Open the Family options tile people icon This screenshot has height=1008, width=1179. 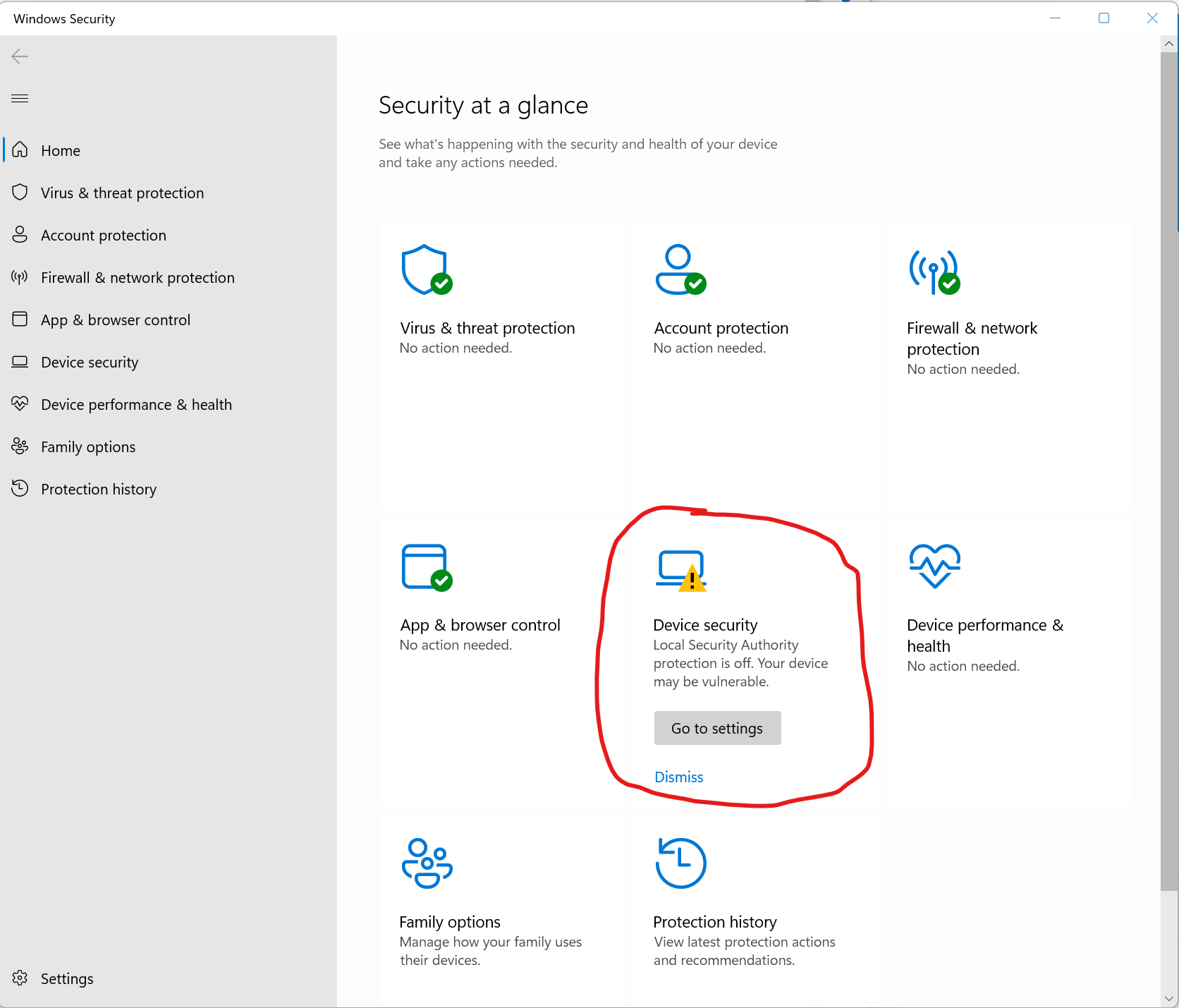(x=427, y=863)
